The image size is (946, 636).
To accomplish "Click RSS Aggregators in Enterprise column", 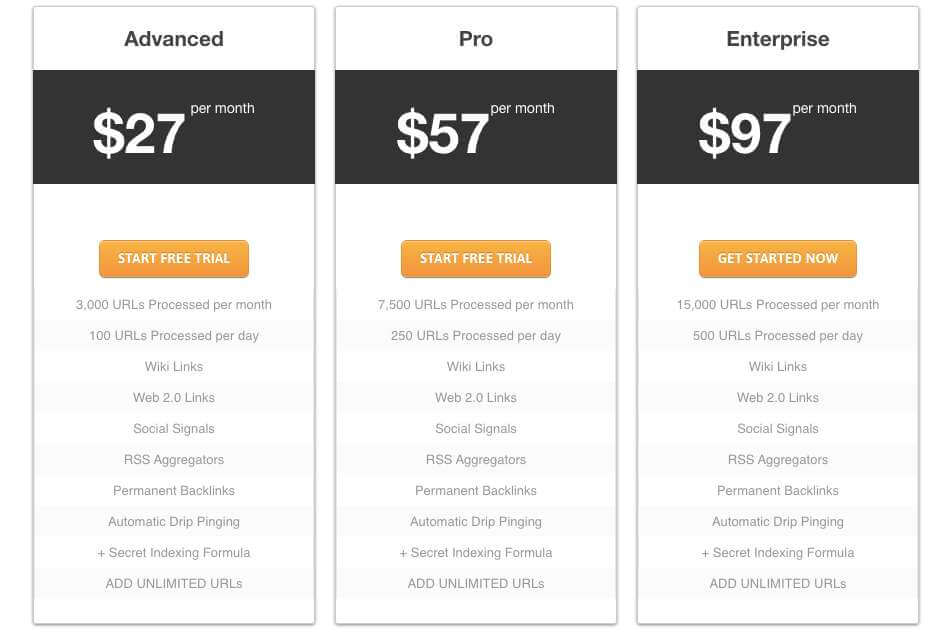I will pyautogui.click(x=778, y=460).
